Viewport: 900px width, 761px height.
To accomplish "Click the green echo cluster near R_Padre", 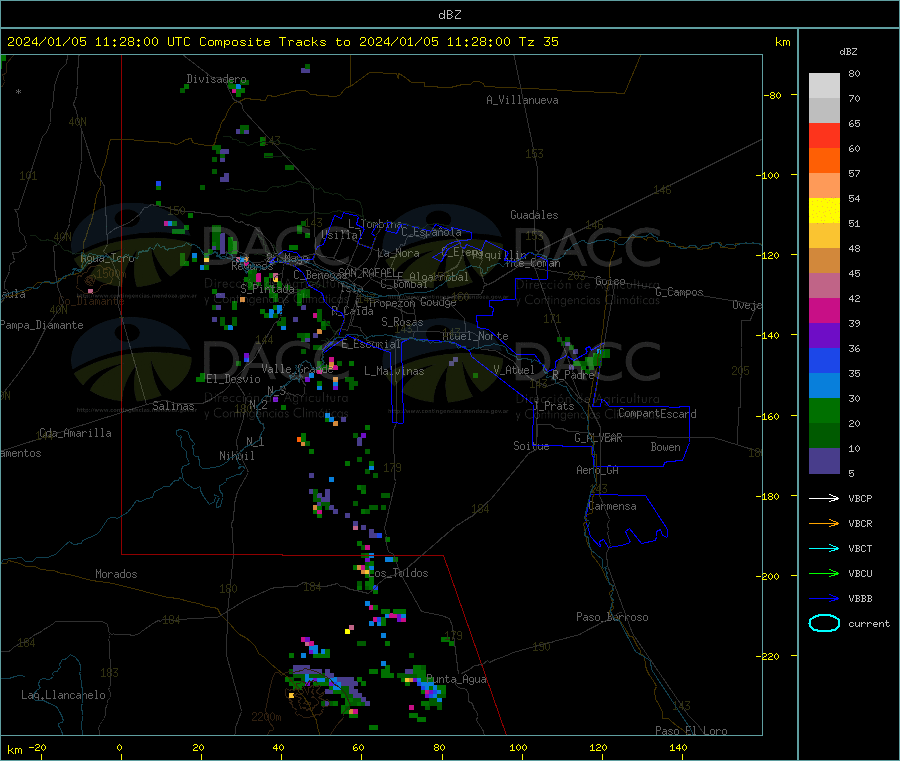I will coord(590,360).
